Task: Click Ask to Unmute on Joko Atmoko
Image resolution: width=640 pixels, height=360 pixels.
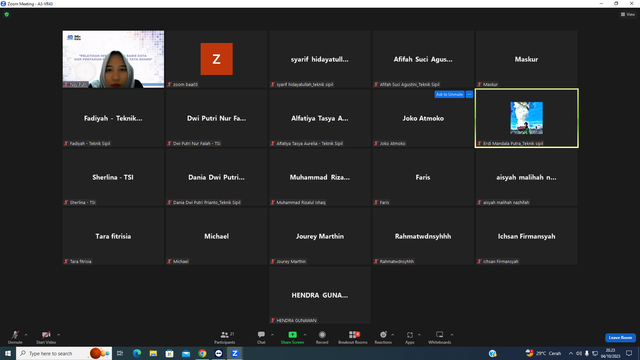Action: click(449, 94)
